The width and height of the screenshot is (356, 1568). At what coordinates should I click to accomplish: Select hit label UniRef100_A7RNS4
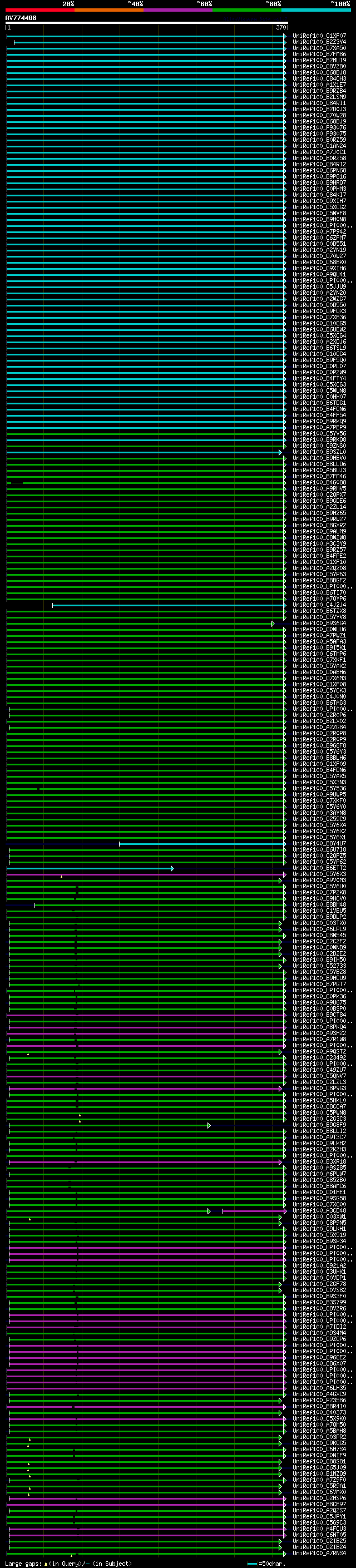coord(319,1554)
